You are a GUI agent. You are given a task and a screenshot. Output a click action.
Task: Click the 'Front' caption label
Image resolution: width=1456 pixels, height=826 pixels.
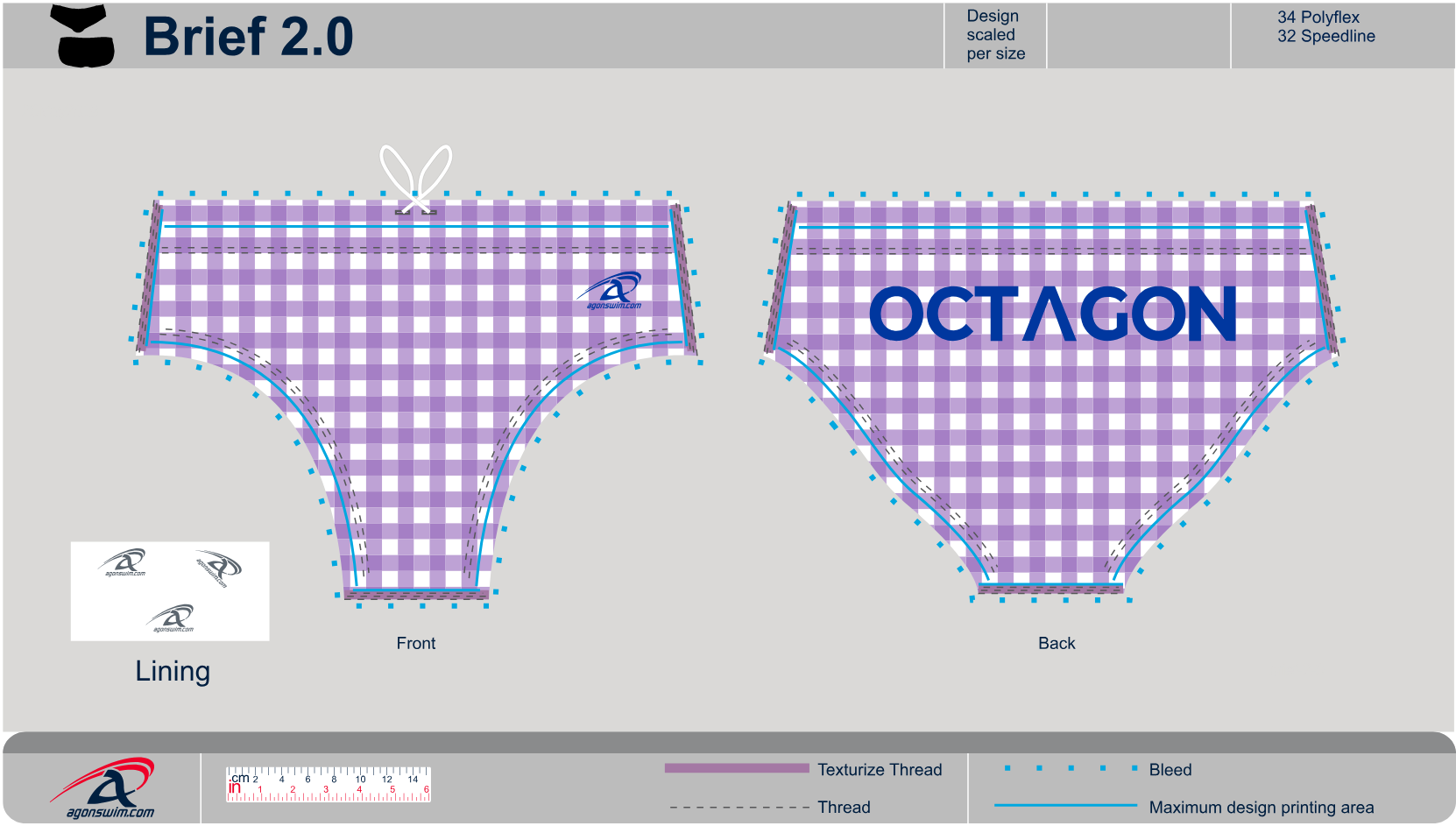415,643
